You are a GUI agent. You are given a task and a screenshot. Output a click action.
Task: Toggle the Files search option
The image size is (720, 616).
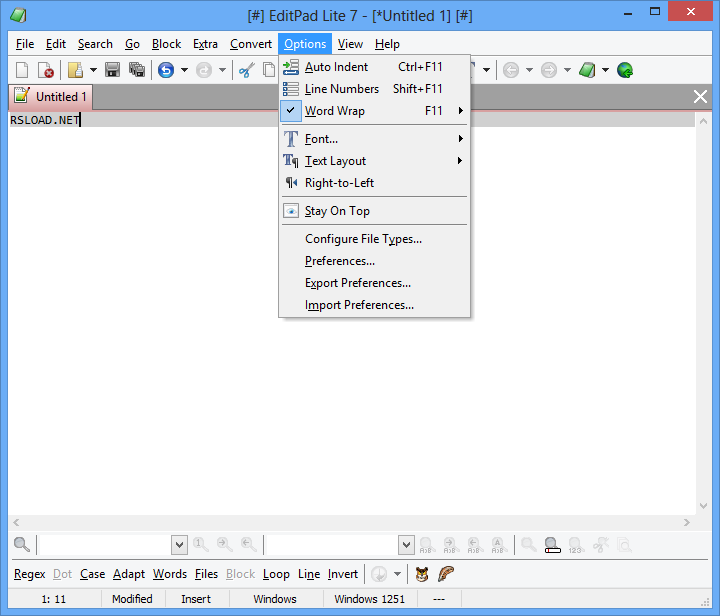[206, 574]
